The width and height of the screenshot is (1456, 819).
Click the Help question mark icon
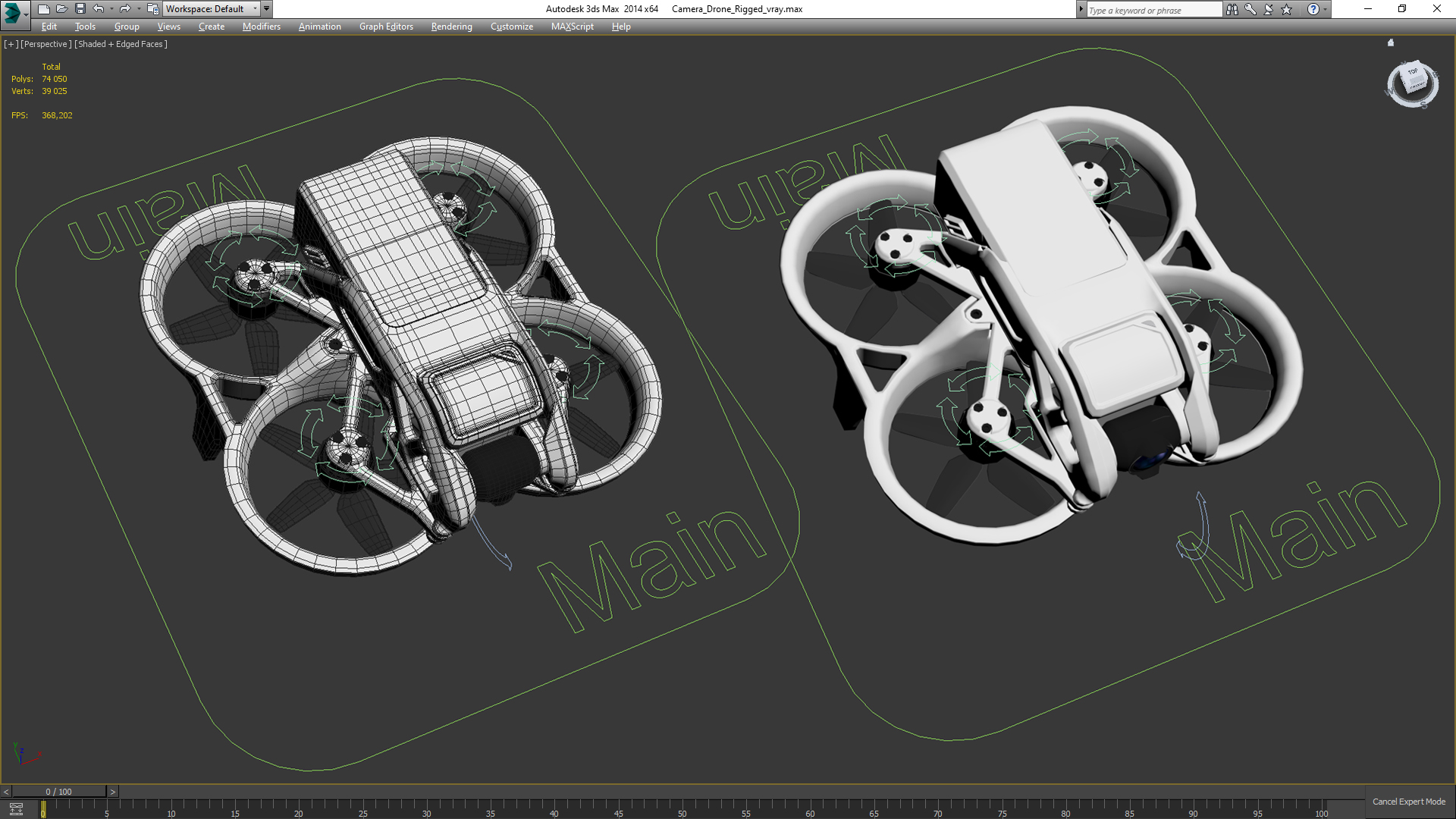1313,9
